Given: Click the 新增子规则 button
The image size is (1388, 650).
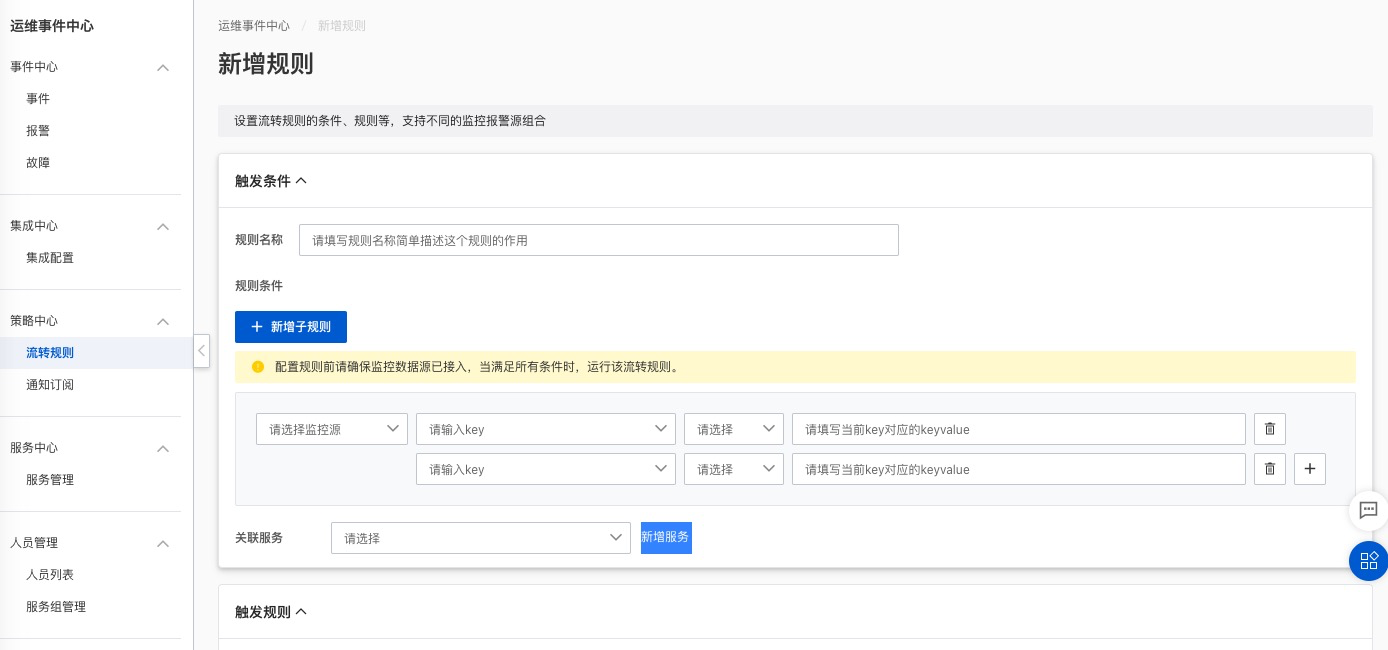Looking at the screenshot, I should (291, 327).
